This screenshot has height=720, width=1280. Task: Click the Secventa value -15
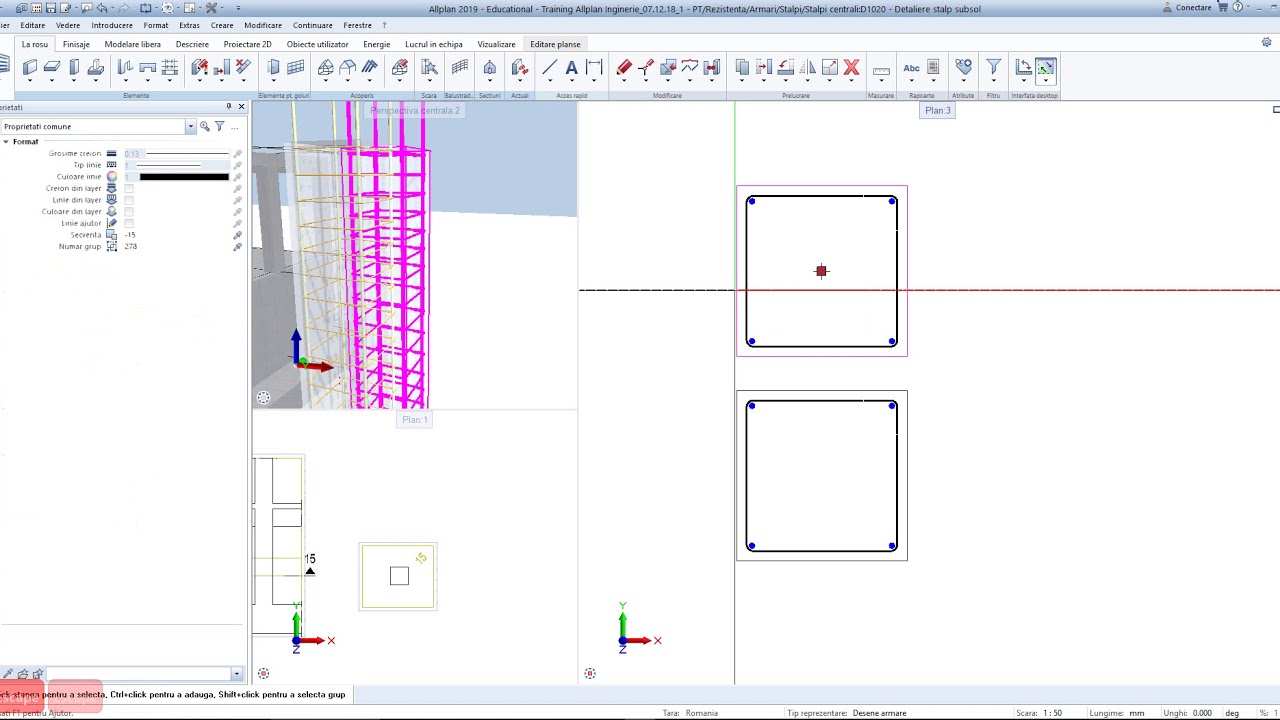130,235
